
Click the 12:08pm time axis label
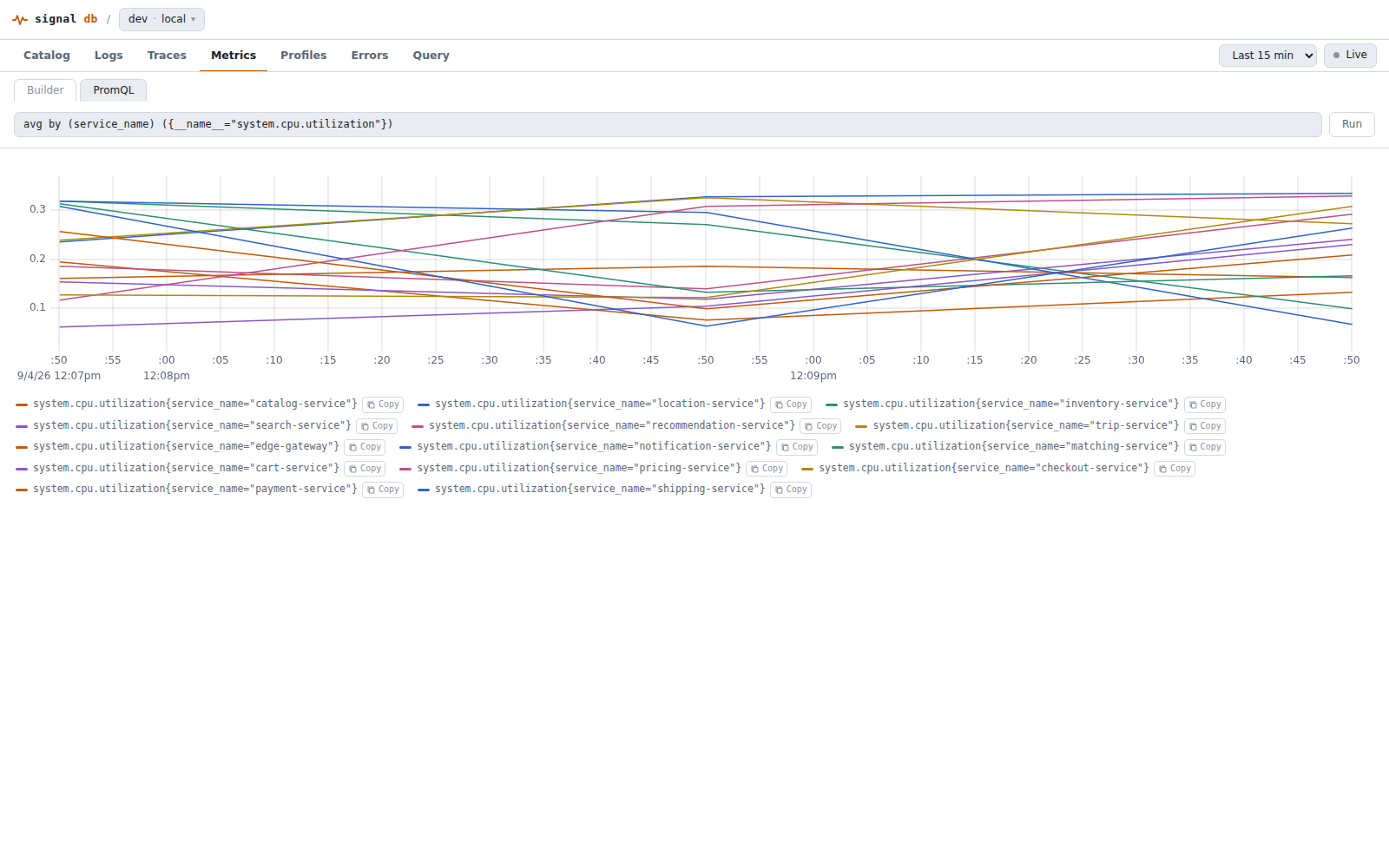point(167,376)
